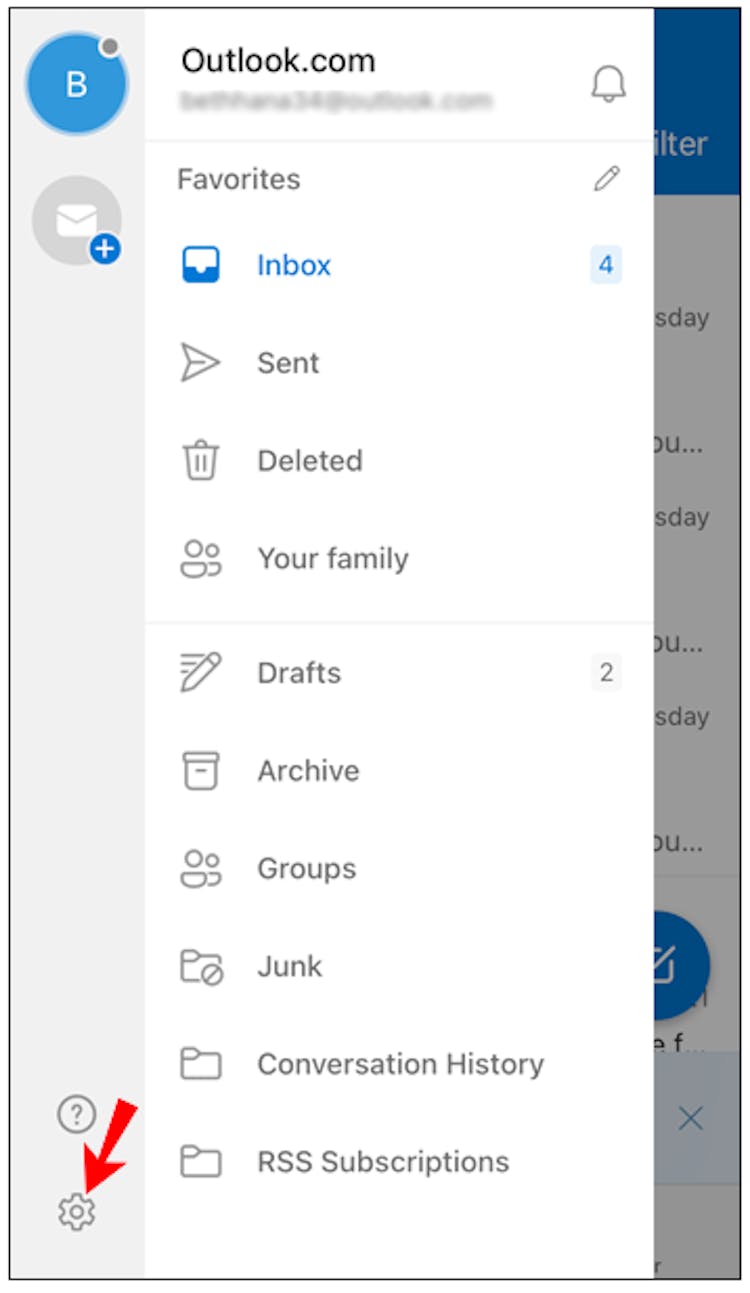Tap the blue compose button behind the menu
Image resolution: width=750 pixels, height=1293 pixels.
coord(680,964)
